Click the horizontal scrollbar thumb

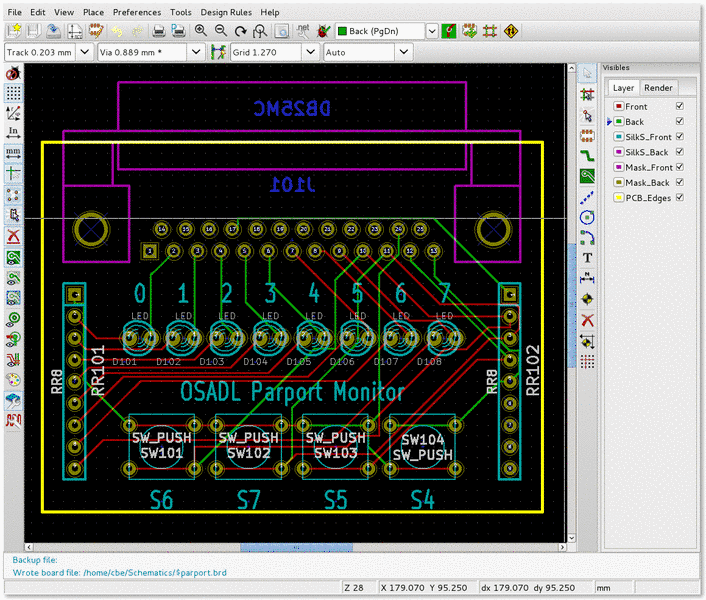pyautogui.click(x=296, y=547)
